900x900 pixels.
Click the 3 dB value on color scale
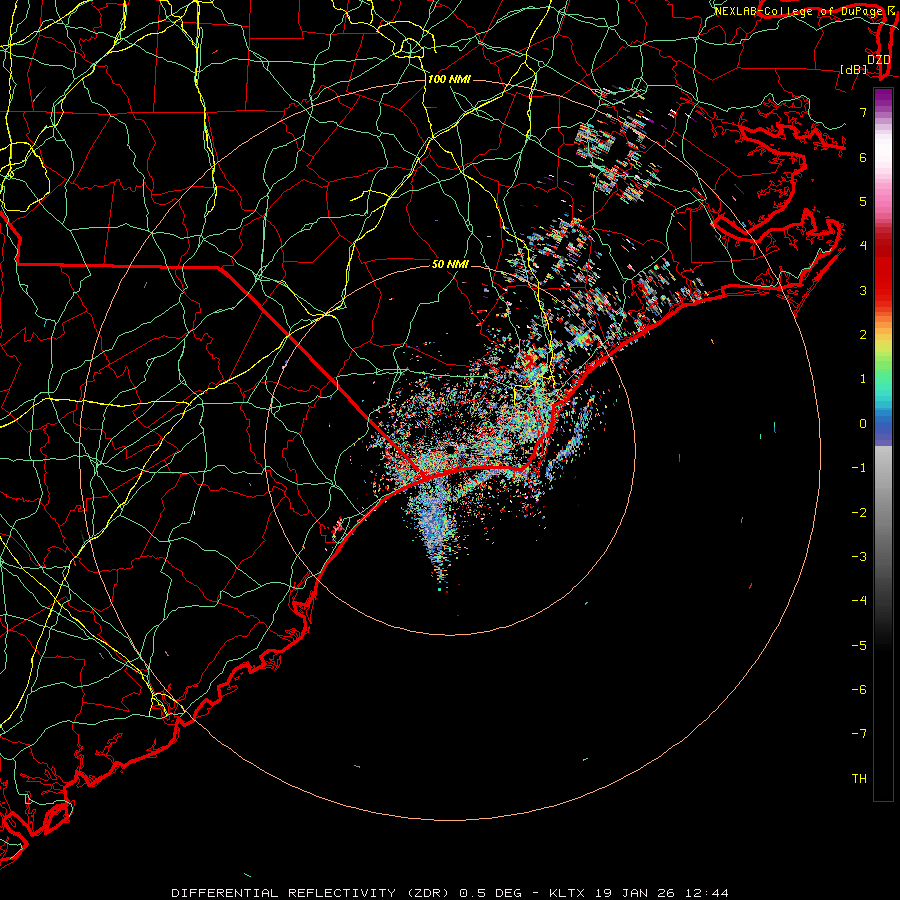[863, 290]
